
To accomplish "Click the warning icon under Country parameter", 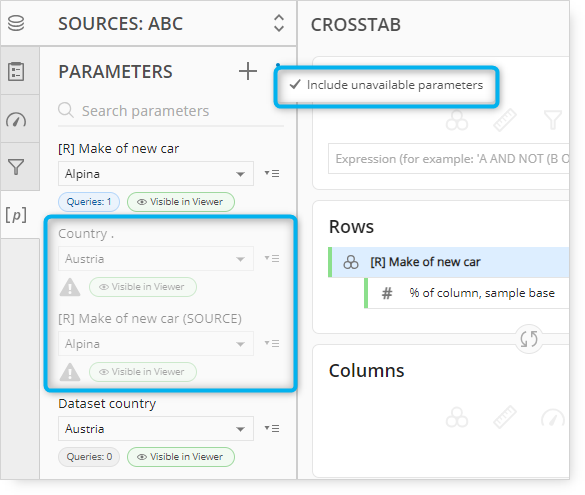I will [x=70, y=288].
